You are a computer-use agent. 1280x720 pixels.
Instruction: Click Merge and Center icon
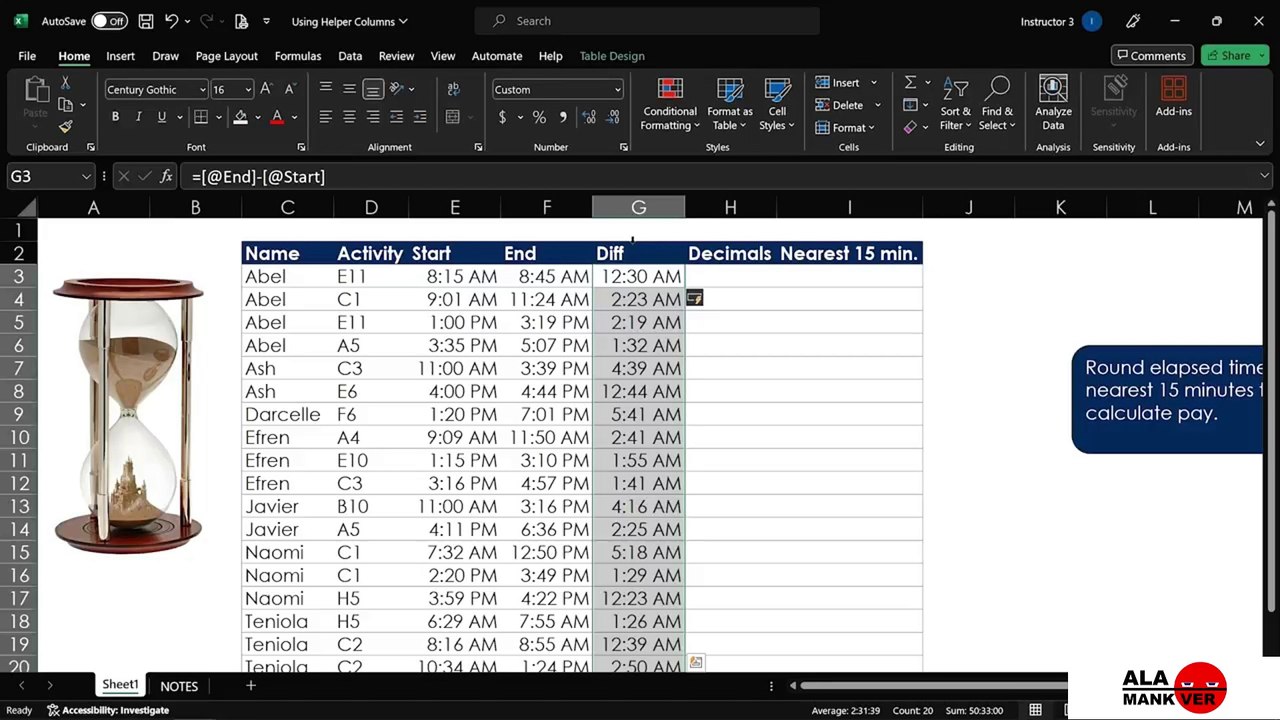click(453, 117)
